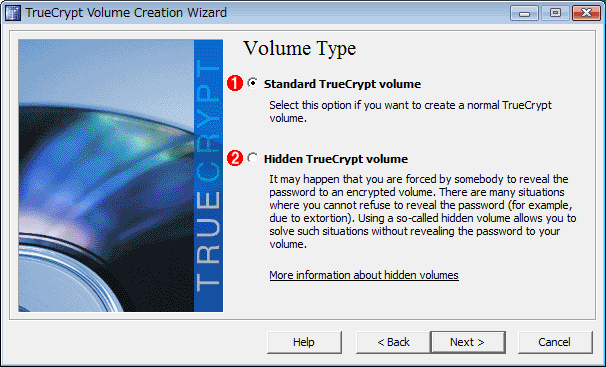606x367 pixels.
Task: Cancel the volume creation wizard
Action: tap(555, 342)
